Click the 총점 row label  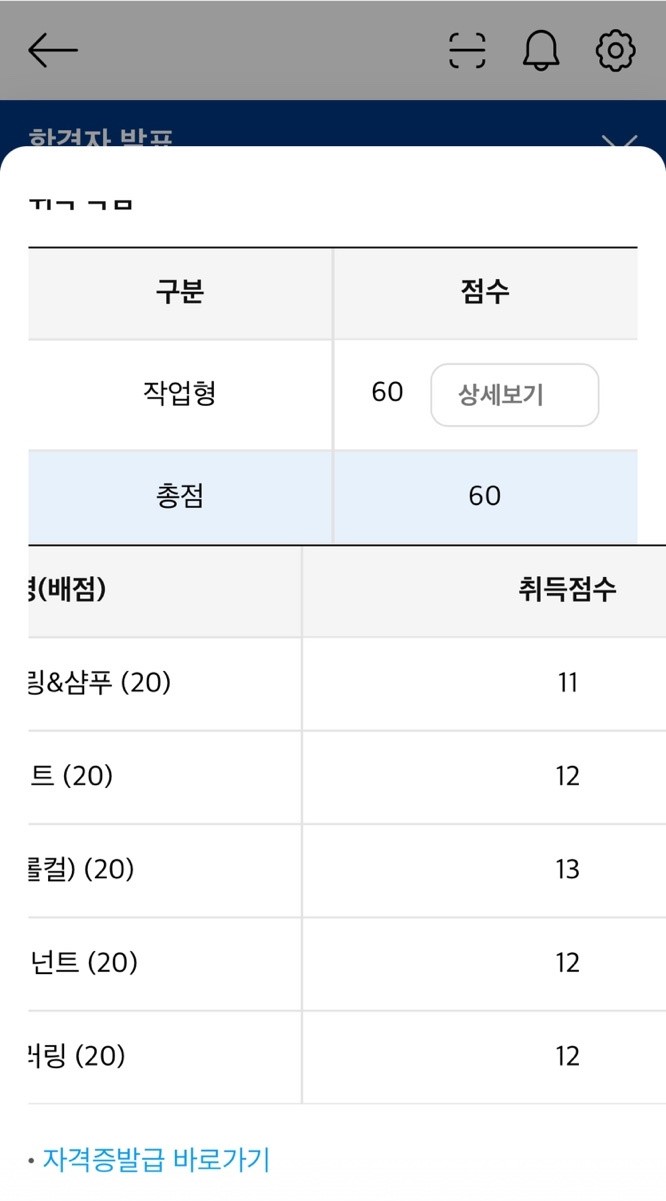[x=180, y=496]
